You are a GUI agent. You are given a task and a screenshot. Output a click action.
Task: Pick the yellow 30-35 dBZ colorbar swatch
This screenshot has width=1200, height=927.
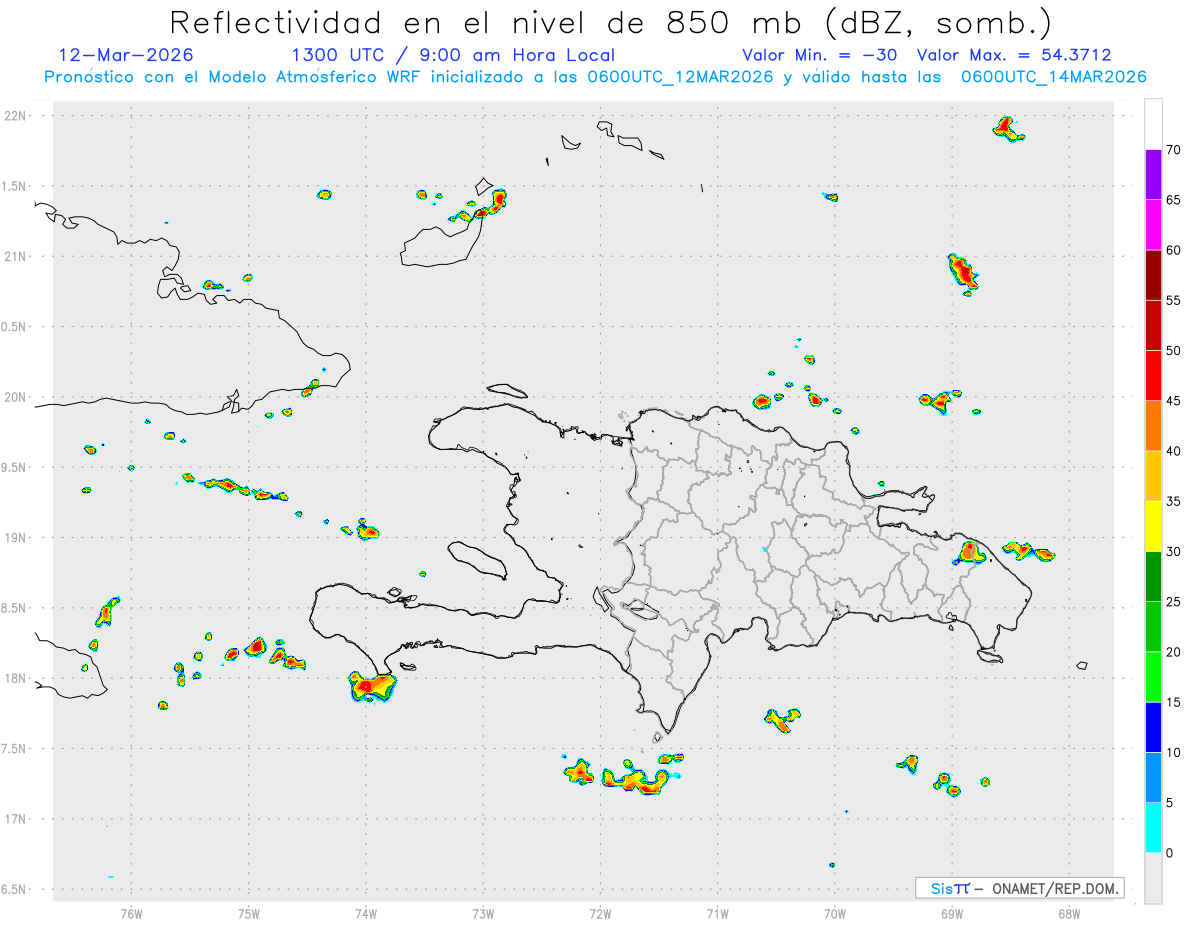point(1153,526)
